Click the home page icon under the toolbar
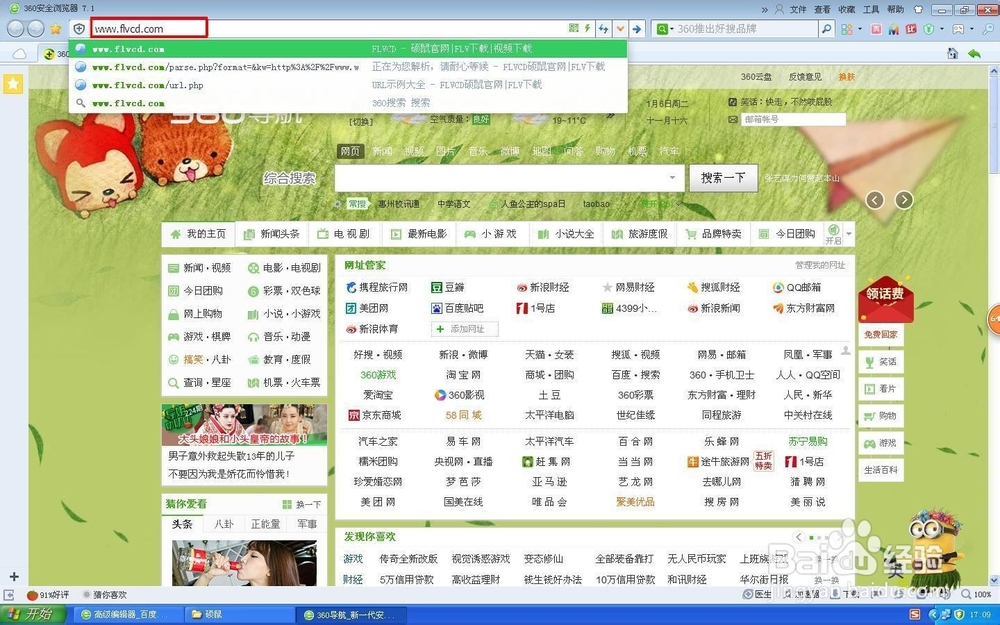Viewport: 1000px width, 625px height. [952, 54]
